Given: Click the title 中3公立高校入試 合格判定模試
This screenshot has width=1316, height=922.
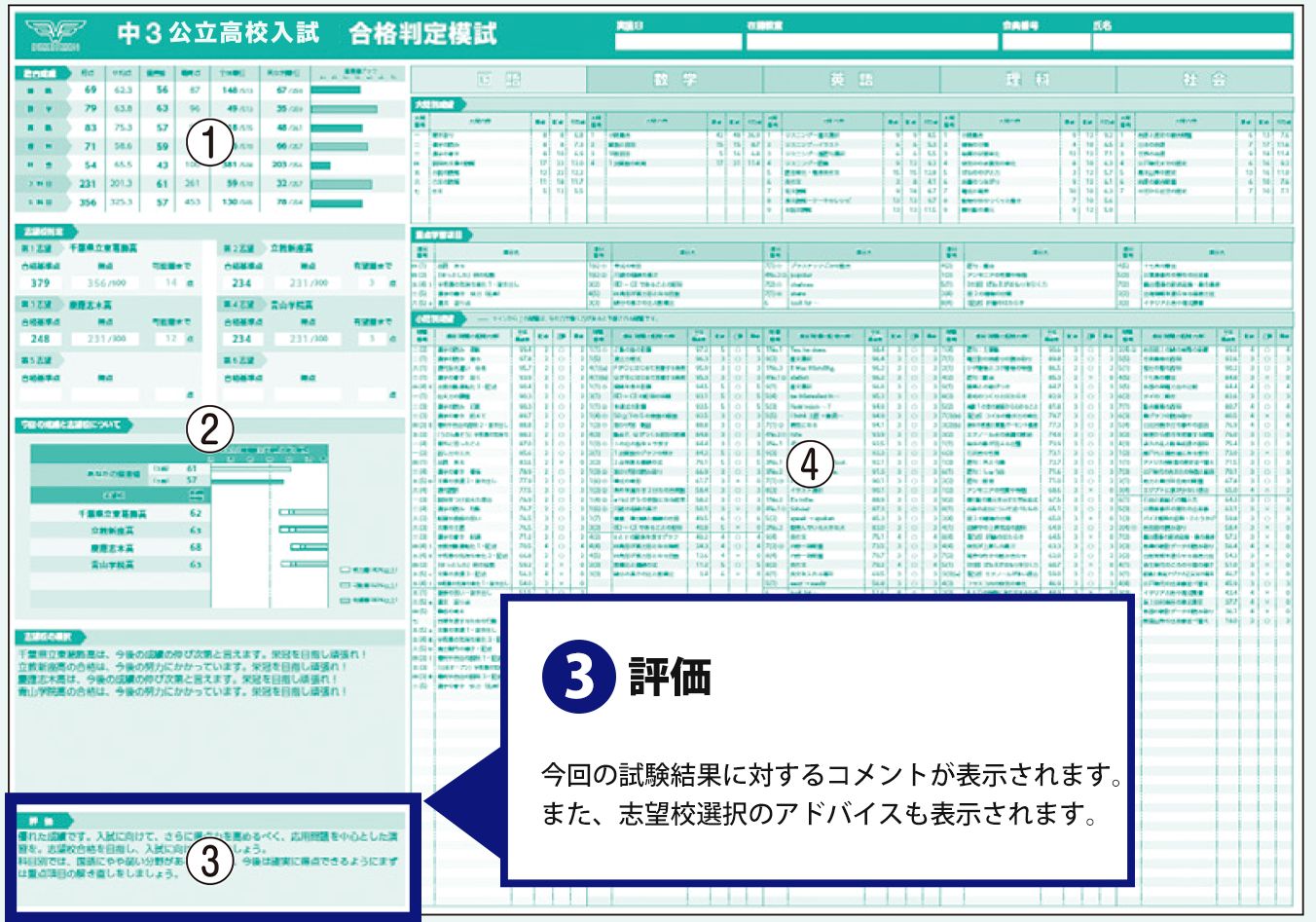Looking at the screenshot, I should (308, 34).
